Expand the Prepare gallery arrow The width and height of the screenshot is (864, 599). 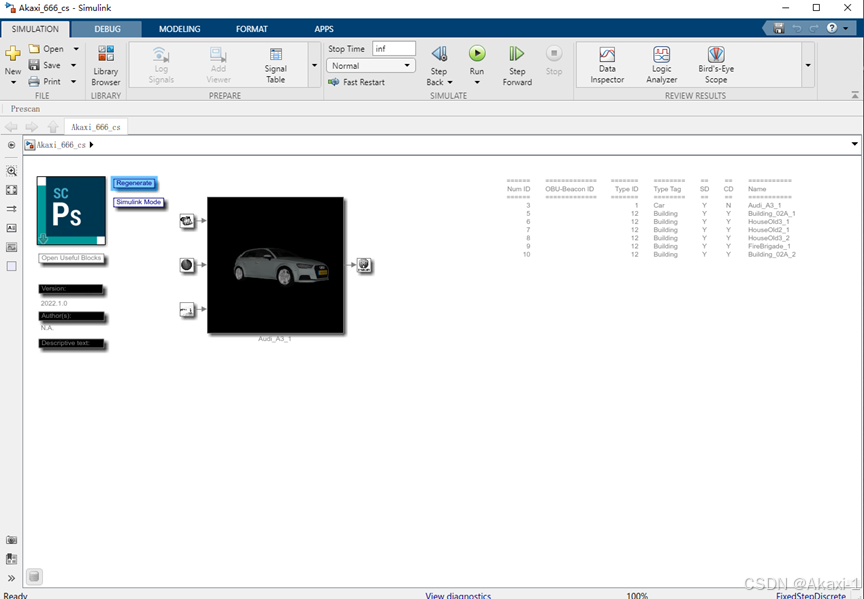pos(315,65)
